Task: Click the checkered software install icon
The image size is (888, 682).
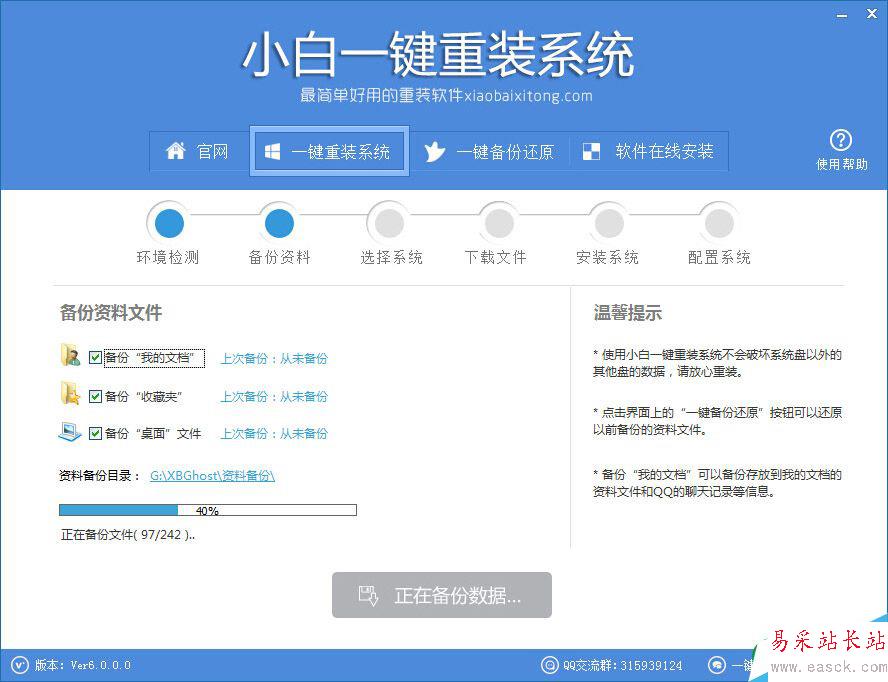Action: coord(591,151)
